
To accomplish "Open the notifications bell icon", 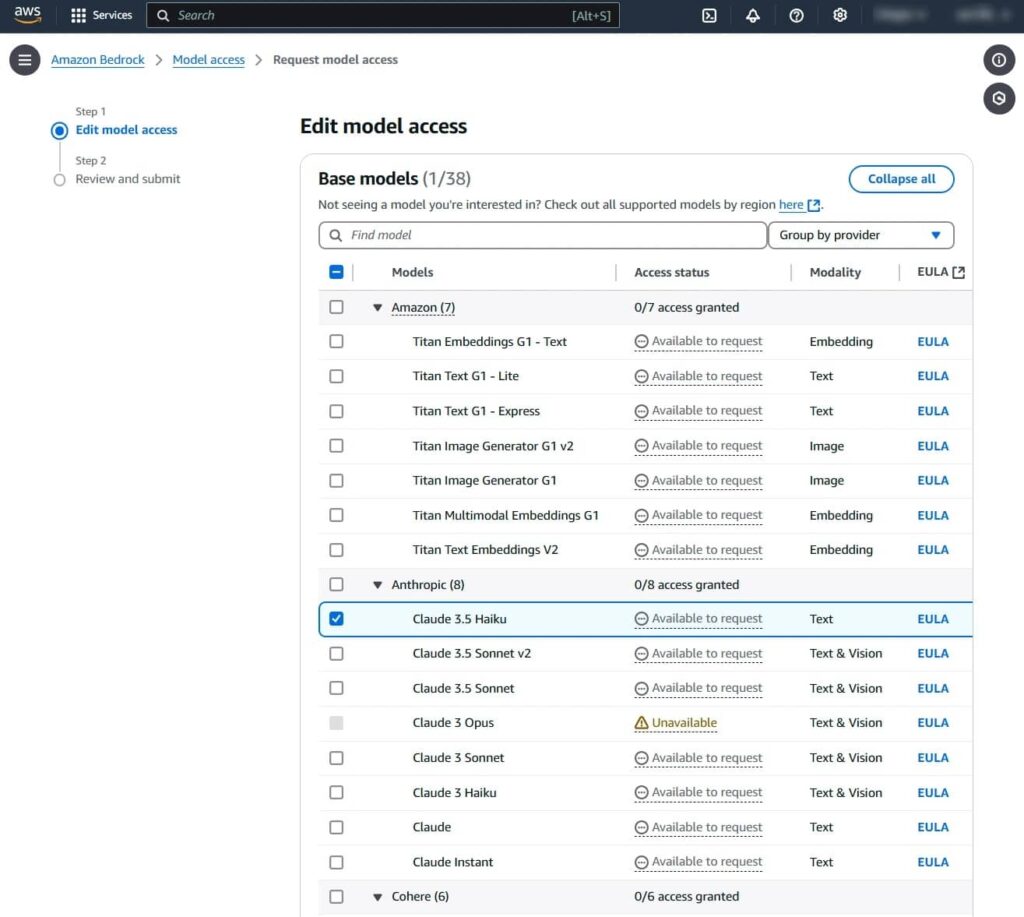I will (x=753, y=15).
